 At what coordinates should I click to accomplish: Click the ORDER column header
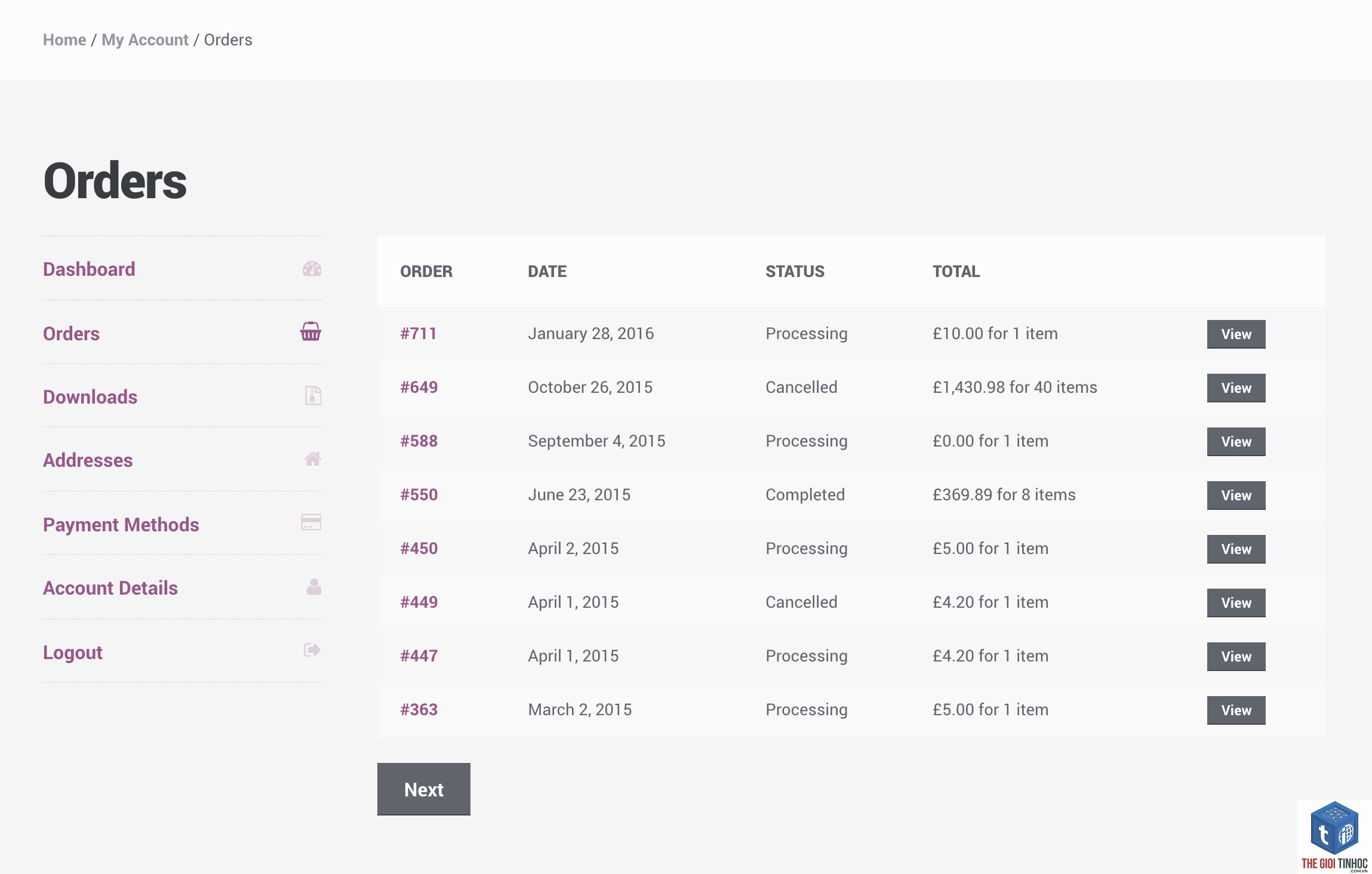tap(426, 272)
